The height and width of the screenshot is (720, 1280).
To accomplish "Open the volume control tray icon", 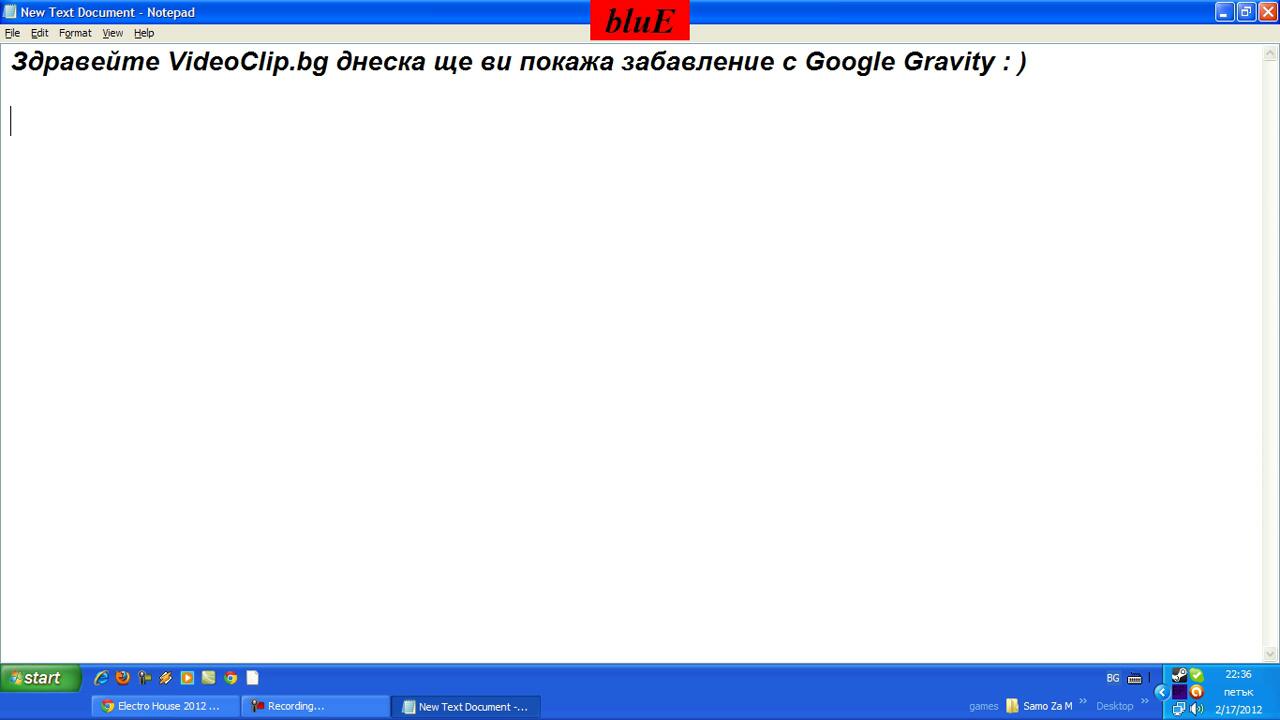I will point(1197,709).
